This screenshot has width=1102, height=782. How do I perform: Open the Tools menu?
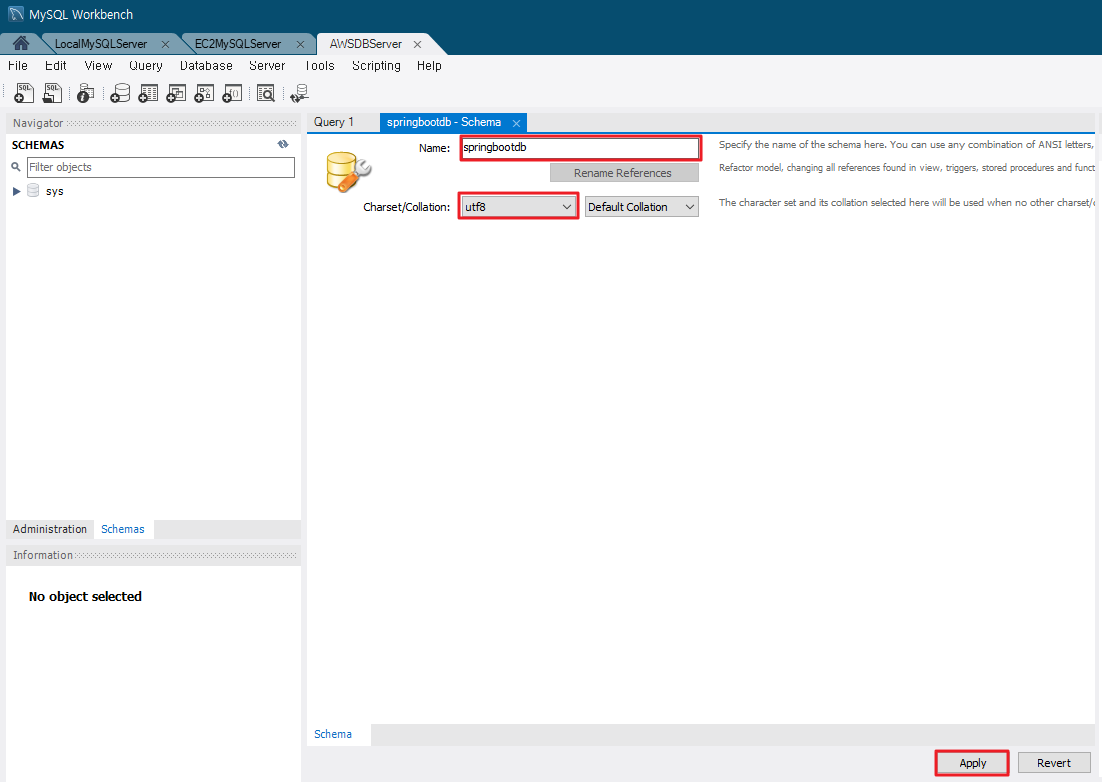pyautogui.click(x=320, y=65)
